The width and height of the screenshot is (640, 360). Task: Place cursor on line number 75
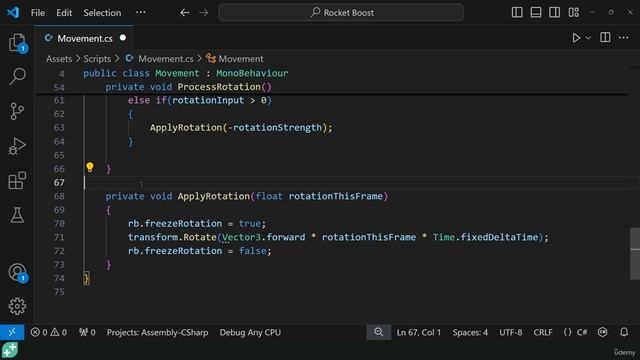pos(59,292)
